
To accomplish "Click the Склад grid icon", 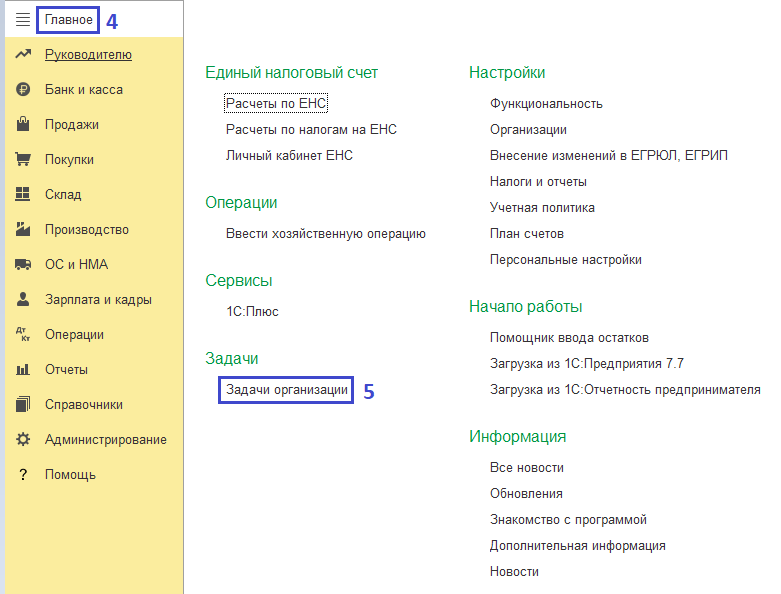I will (x=23, y=195).
